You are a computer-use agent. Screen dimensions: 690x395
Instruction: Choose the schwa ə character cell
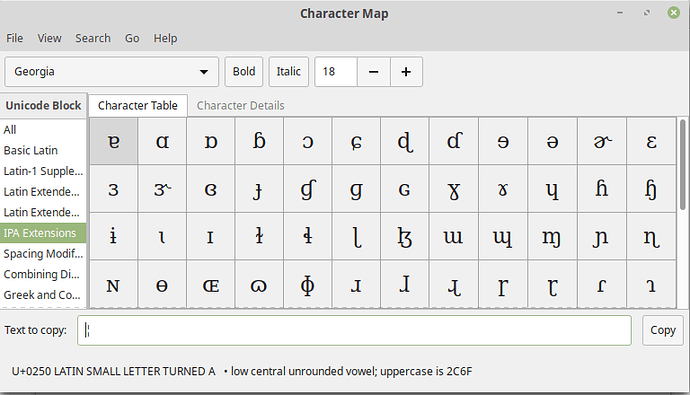pyautogui.click(x=552, y=141)
